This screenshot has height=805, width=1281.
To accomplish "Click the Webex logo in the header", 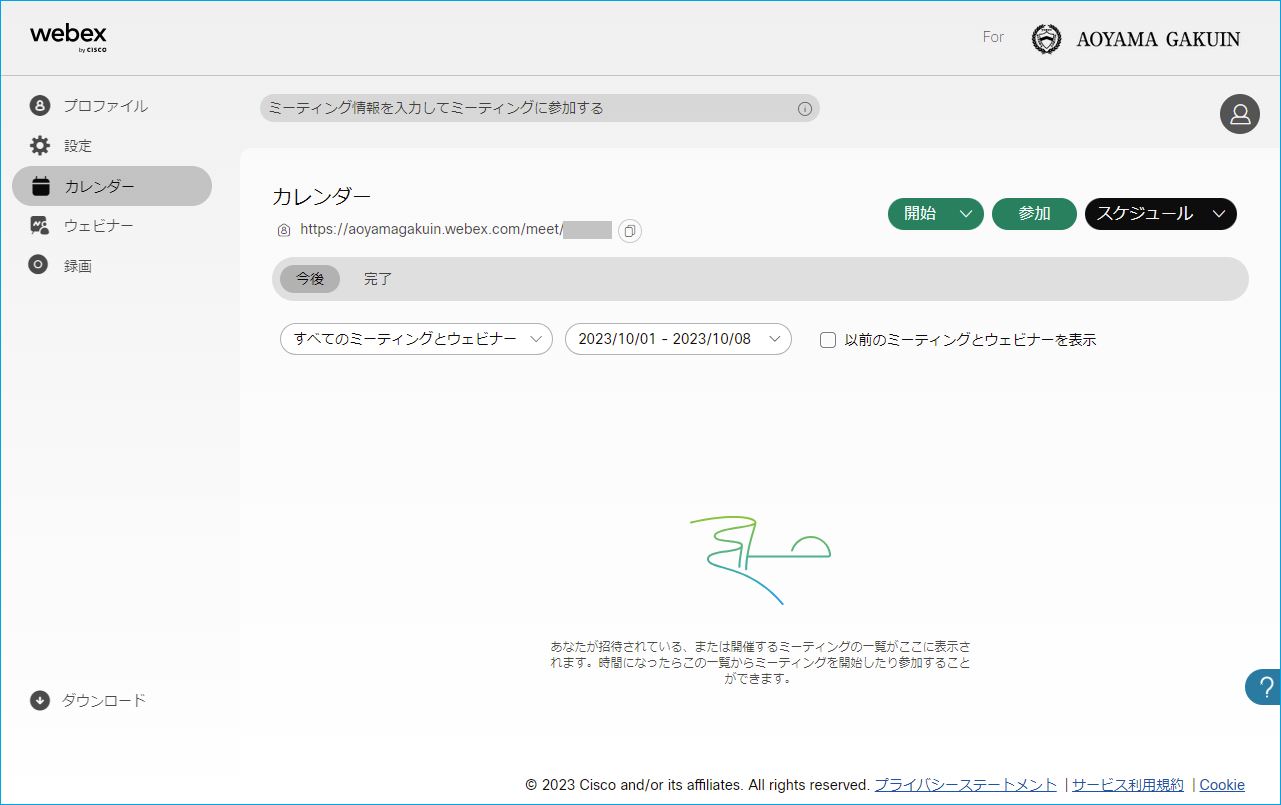I will pos(68,37).
